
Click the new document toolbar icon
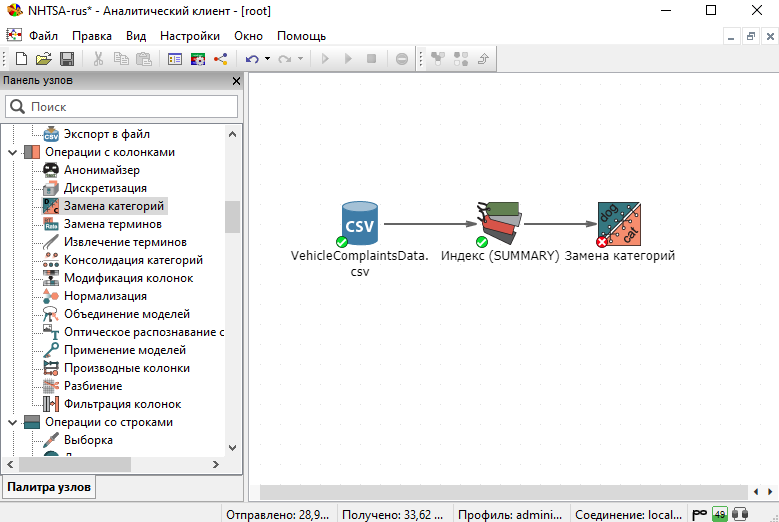[x=21, y=59]
